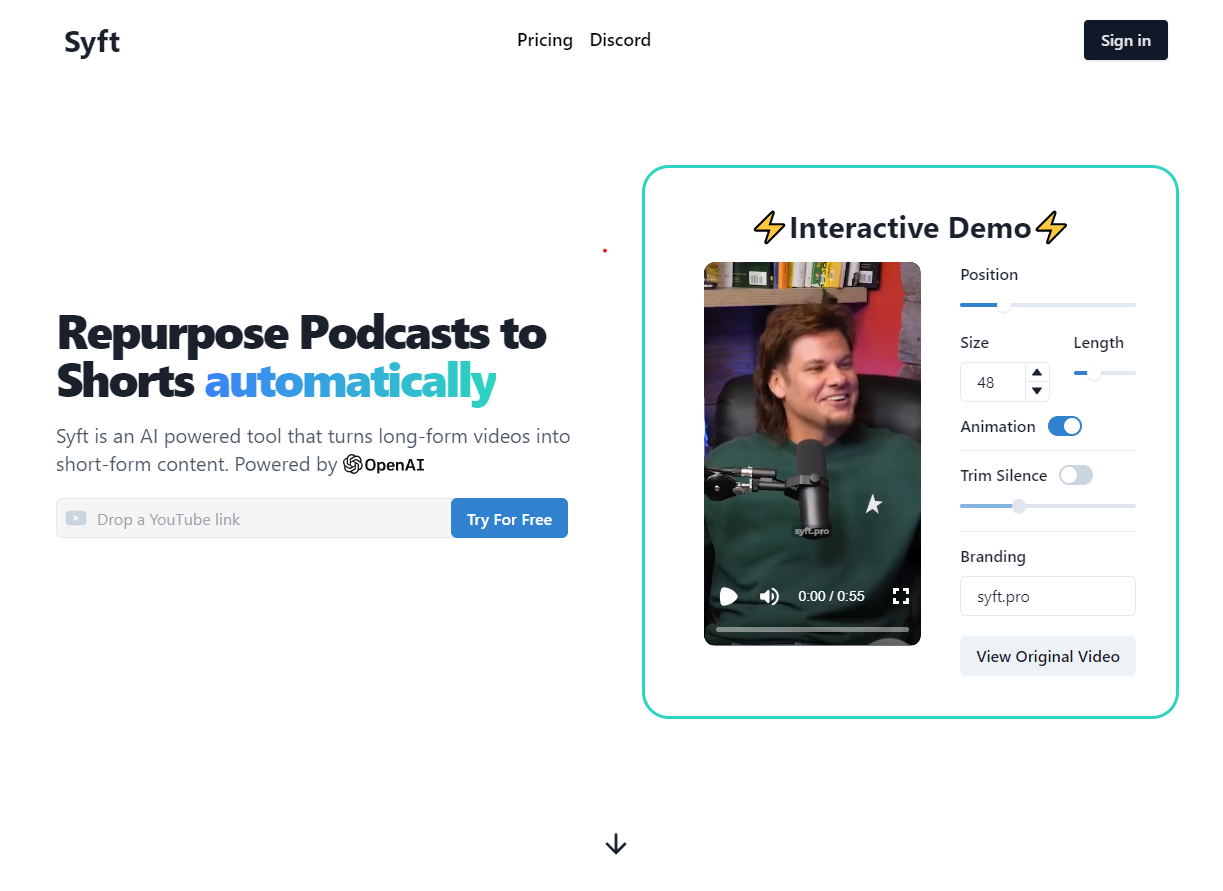Viewport: 1223px width, 891px height.
Task: Open the Discord link
Action: [620, 40]
